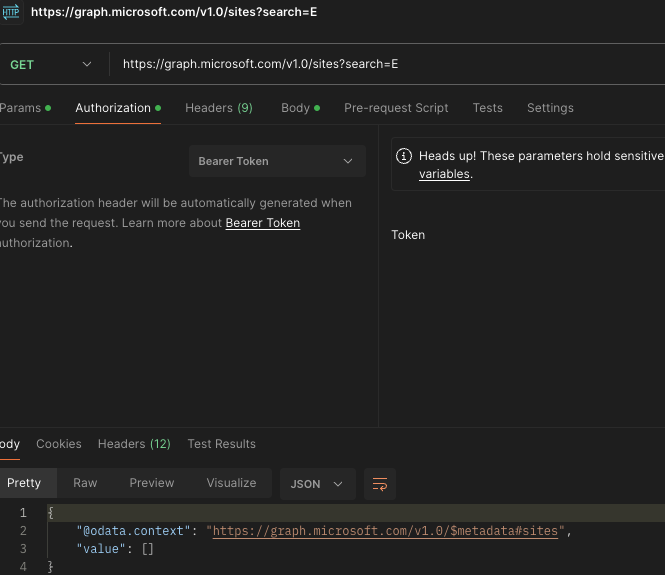This screenshot has width=665, height=575.
Task: Click the Token field label
Action: (x=408, y=235)
